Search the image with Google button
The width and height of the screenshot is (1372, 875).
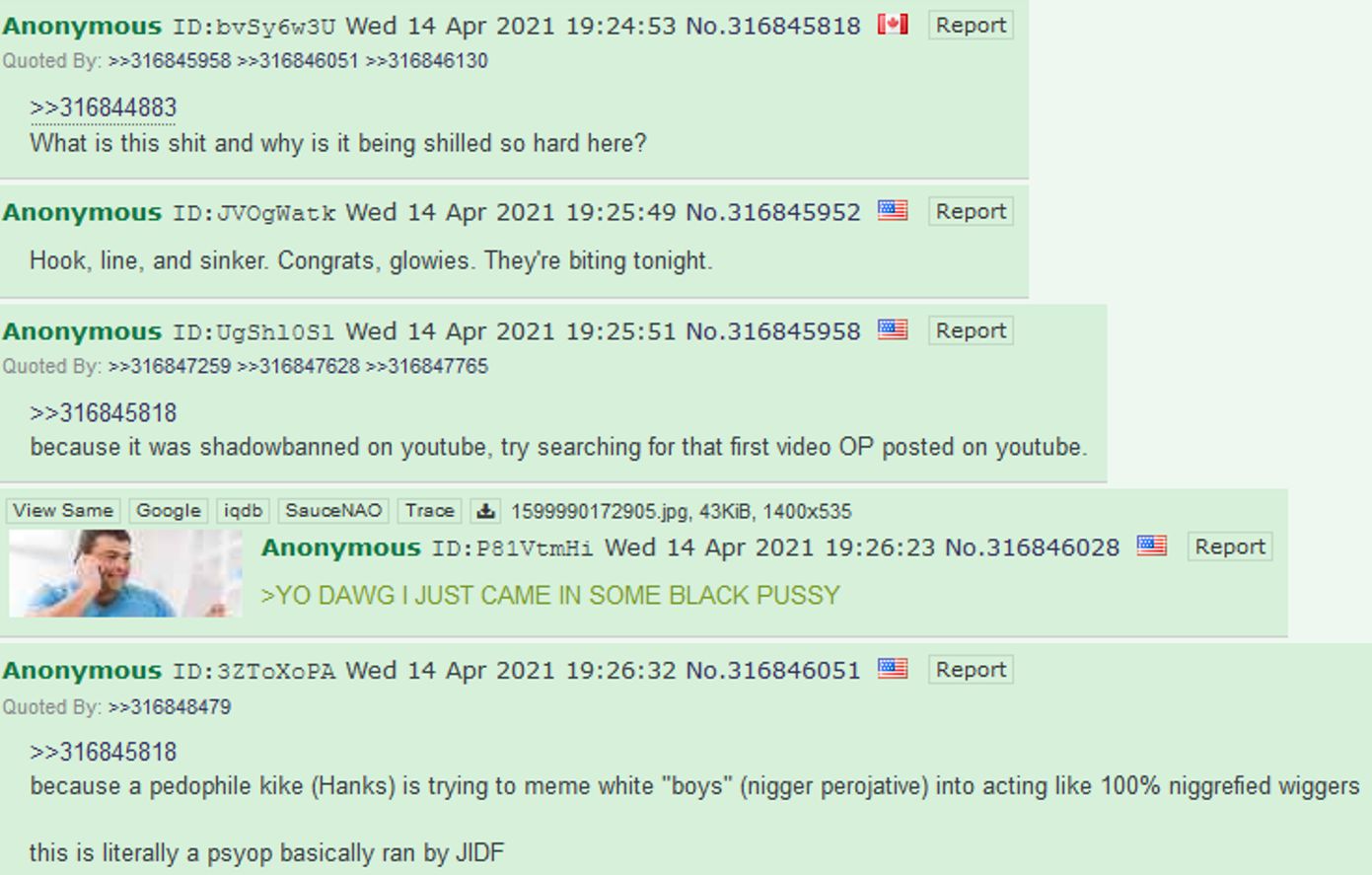168,511
